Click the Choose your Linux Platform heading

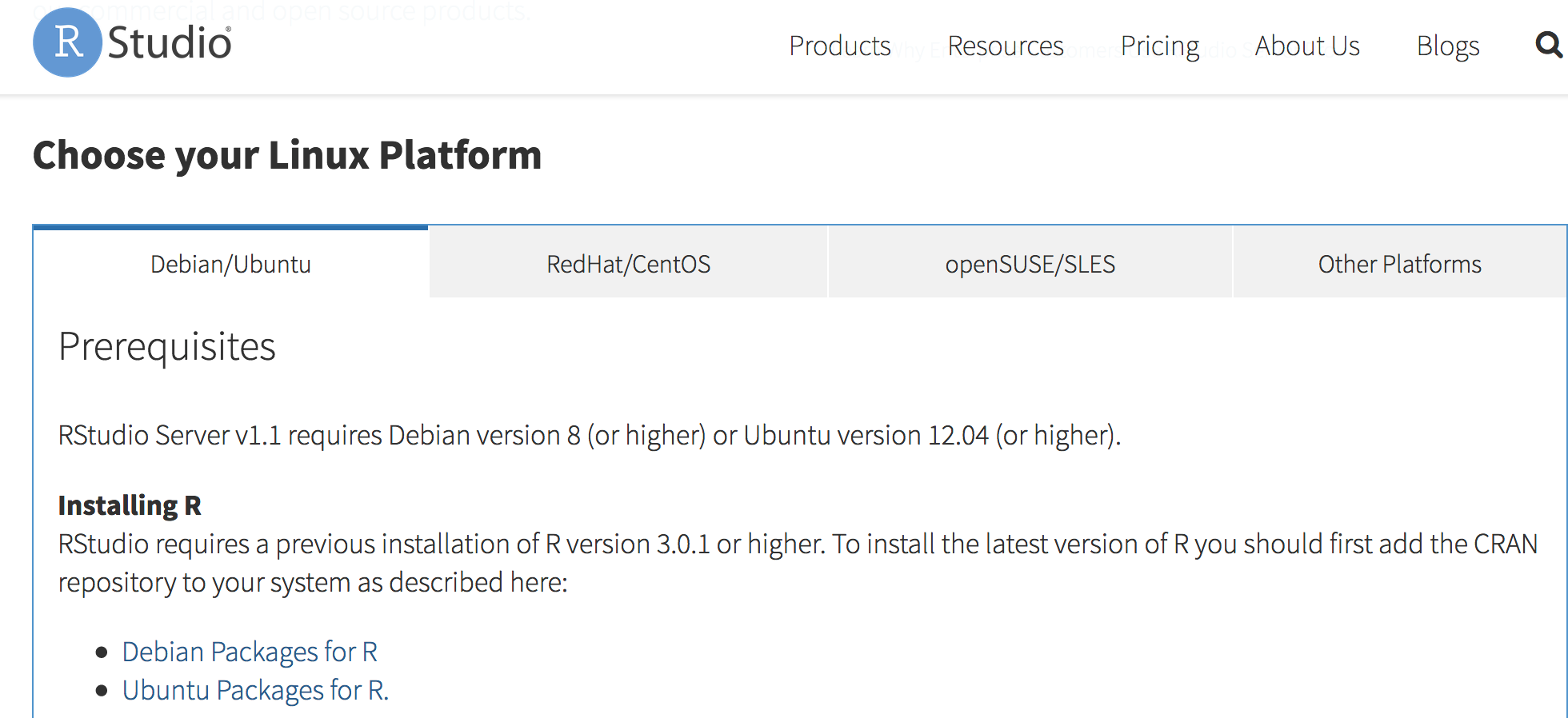[x=287, y=155]
